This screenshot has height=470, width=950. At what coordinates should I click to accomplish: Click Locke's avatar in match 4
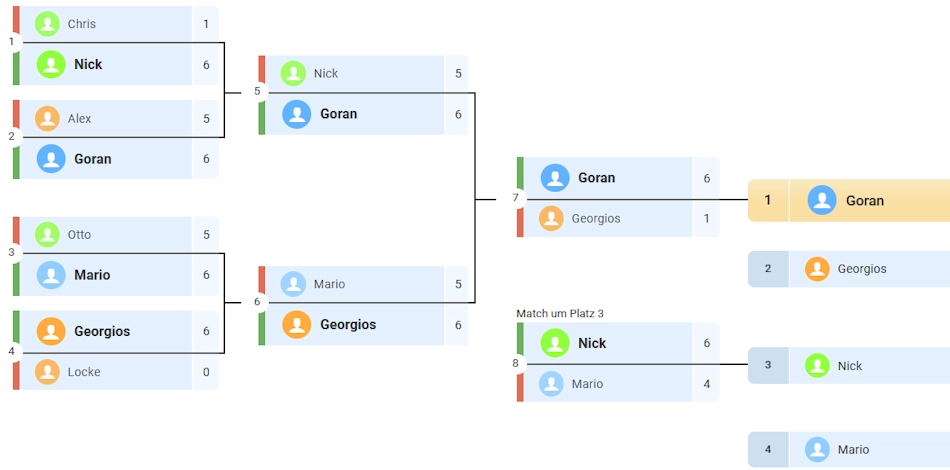point(47,372)
